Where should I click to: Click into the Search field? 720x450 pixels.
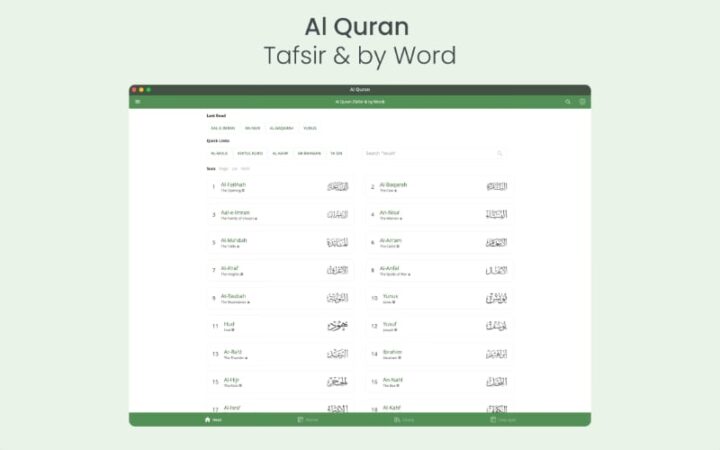pos(434,153)
